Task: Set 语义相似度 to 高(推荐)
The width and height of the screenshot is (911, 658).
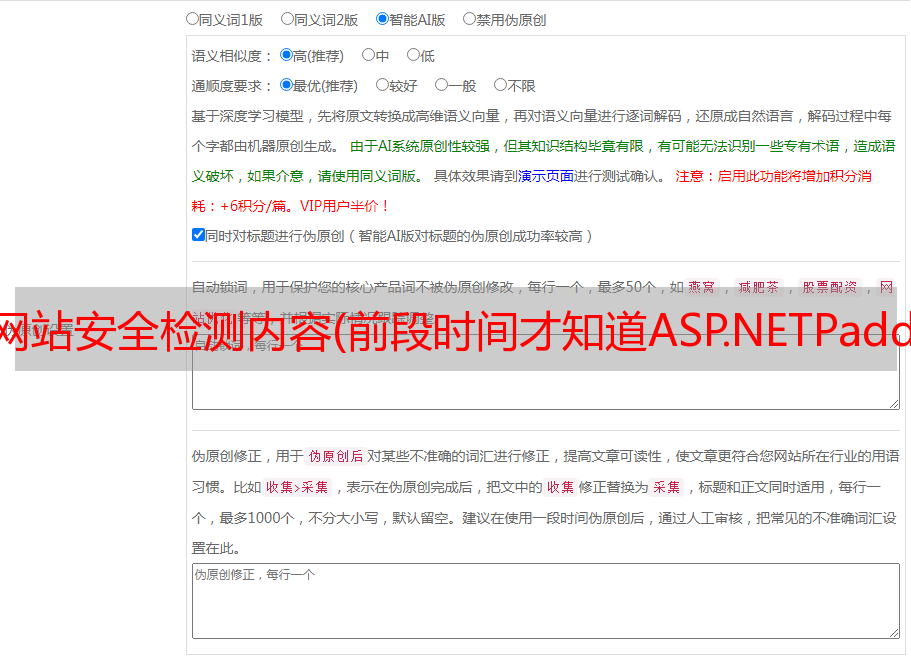Action: click(x=286, y=55)
